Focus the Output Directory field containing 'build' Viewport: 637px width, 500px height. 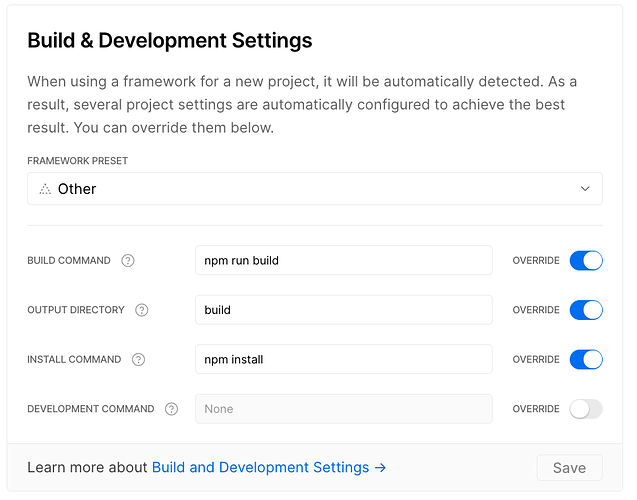[343, 310]
